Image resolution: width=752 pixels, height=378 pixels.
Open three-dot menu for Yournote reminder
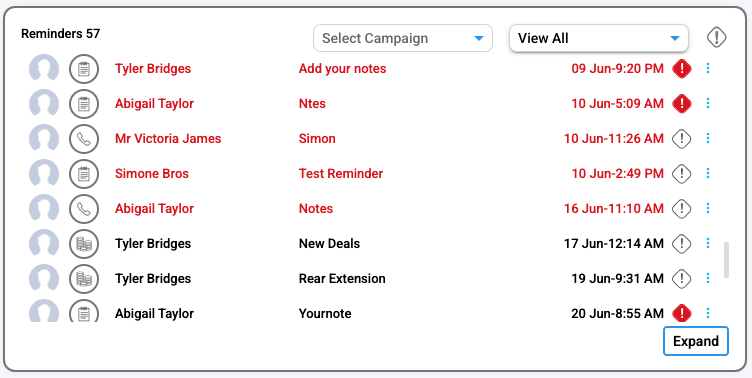(708, 314)
